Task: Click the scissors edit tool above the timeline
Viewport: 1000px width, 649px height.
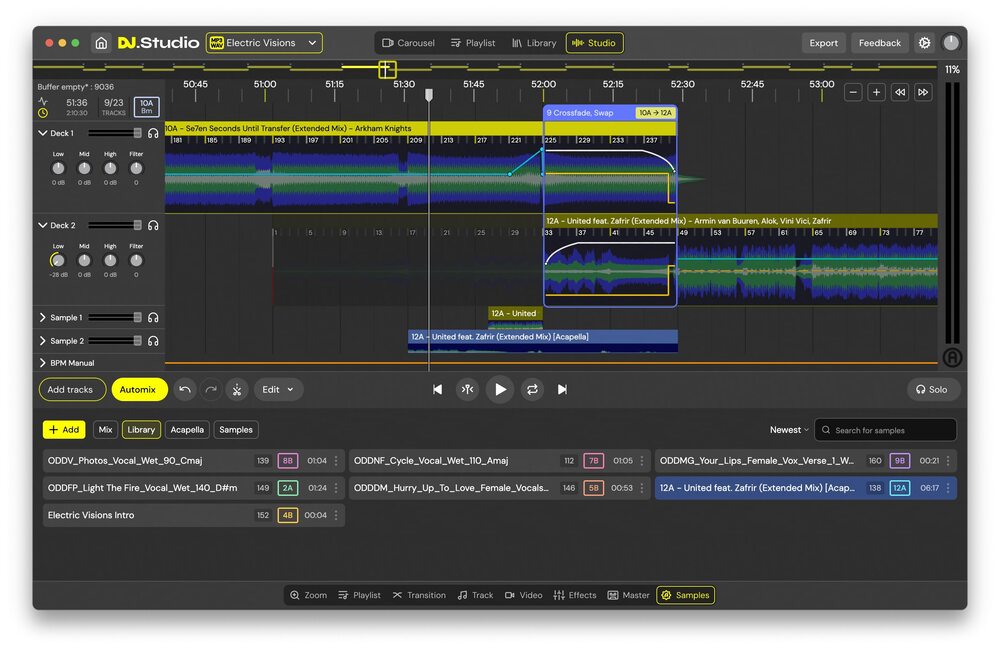Action: [x=237, y=389]
